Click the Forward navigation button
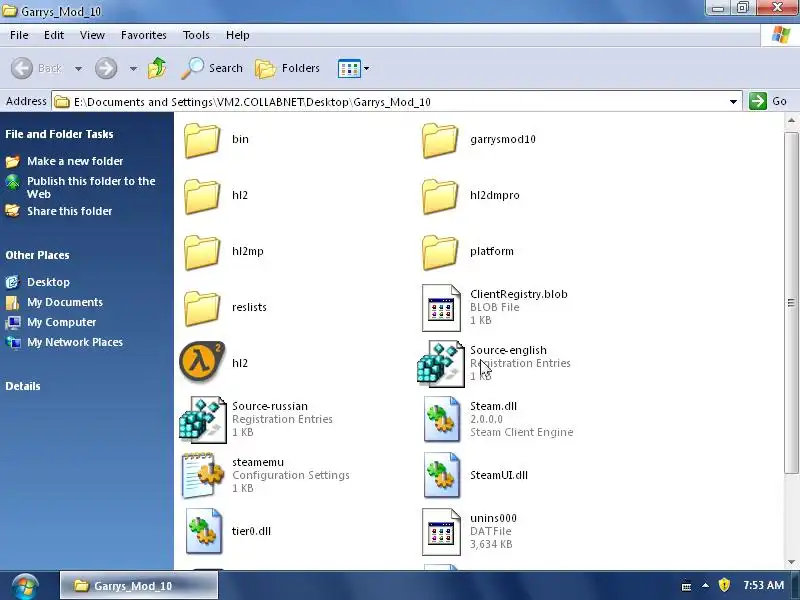 (x=106, y=68)
